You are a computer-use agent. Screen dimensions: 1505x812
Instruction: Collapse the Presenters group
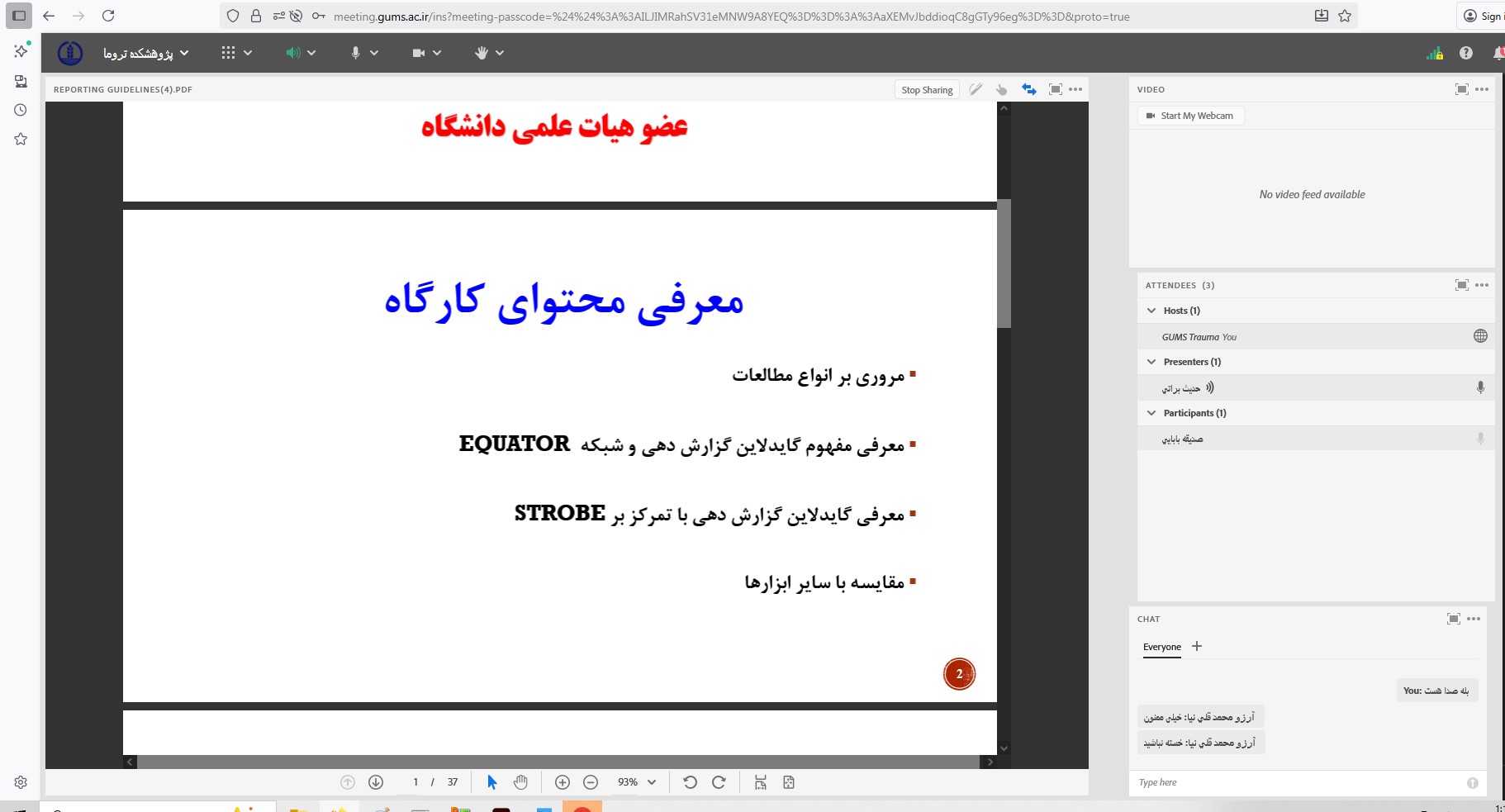point(1151,362)
